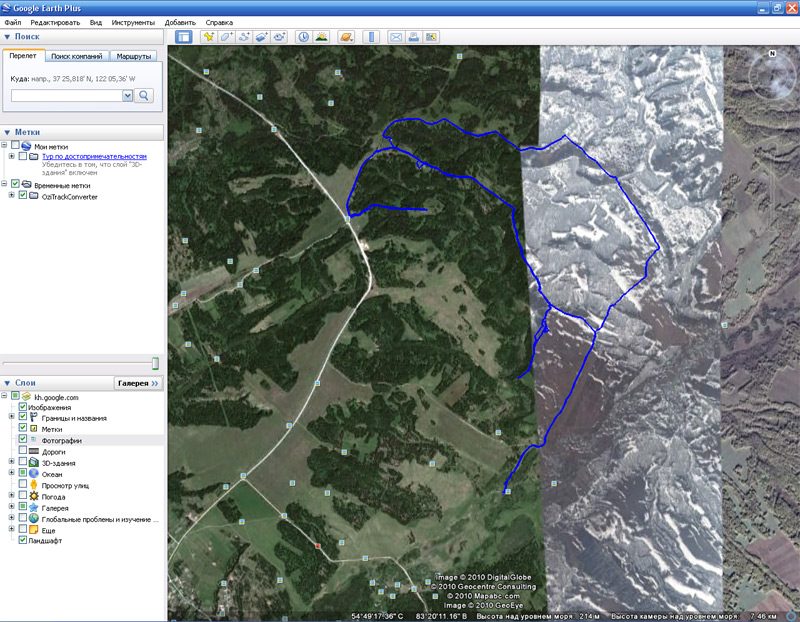The image size is (800, 622).
Task: Click the historical imagery clock icon
Action: click(303, 37)
